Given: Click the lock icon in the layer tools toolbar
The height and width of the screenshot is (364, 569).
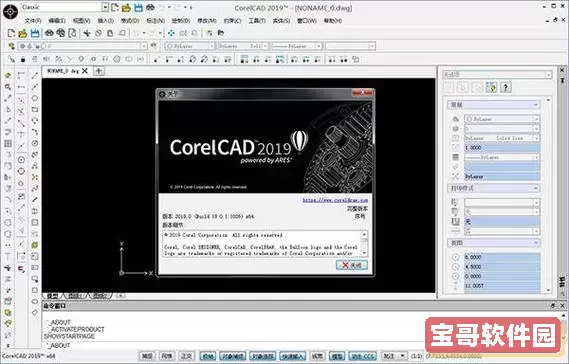Looking at the screenshot, I should coord(23,59).
